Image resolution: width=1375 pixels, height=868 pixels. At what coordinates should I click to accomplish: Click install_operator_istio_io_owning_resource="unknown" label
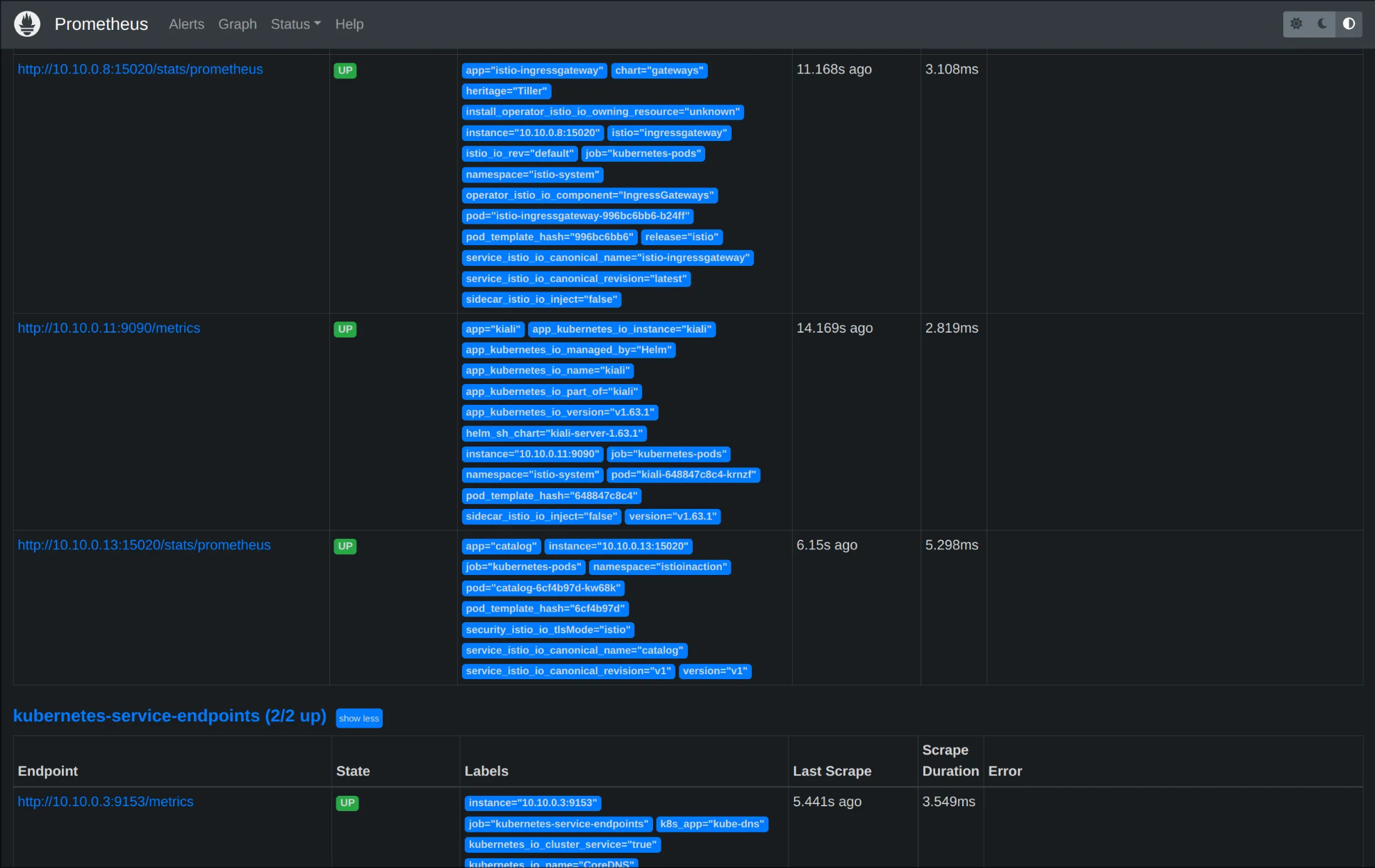[603, 112]
